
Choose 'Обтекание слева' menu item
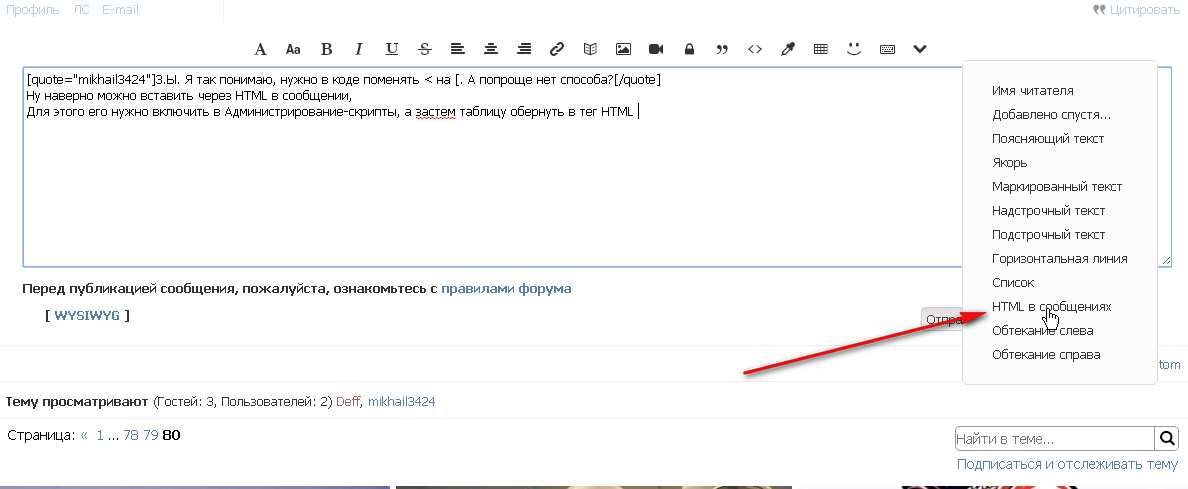1042,331
